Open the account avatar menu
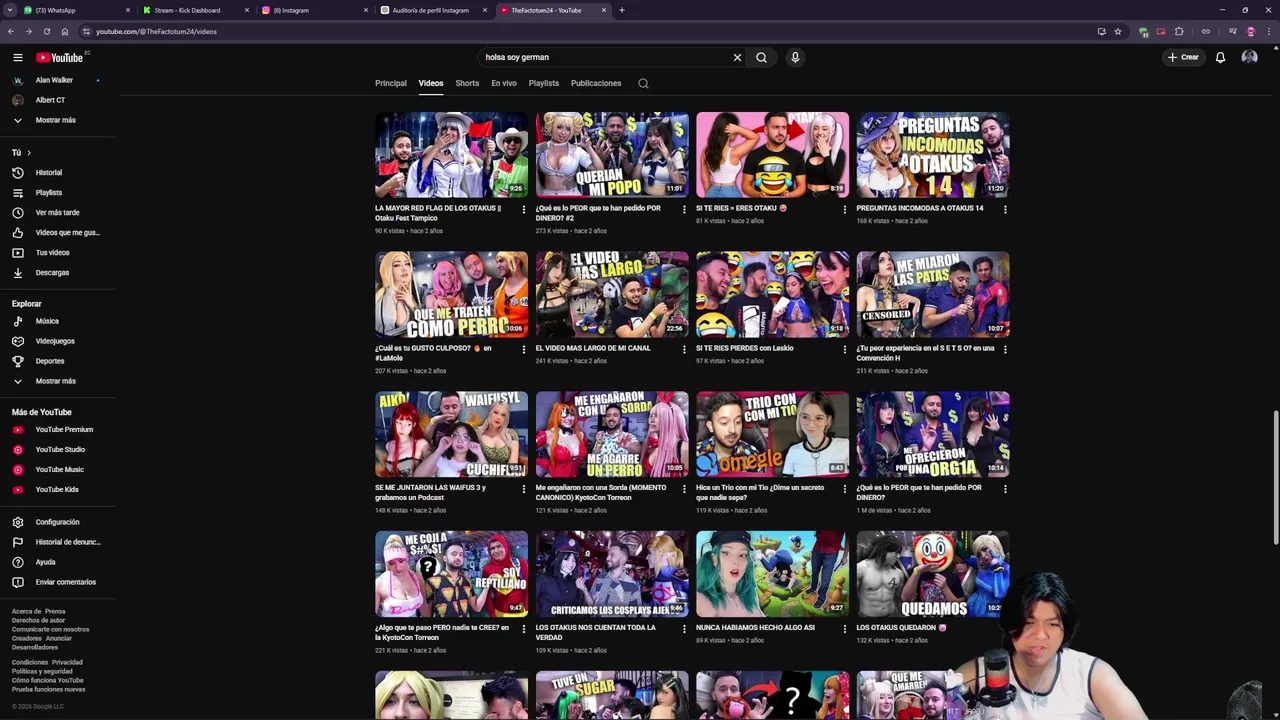 click(x=1249, y=57)
